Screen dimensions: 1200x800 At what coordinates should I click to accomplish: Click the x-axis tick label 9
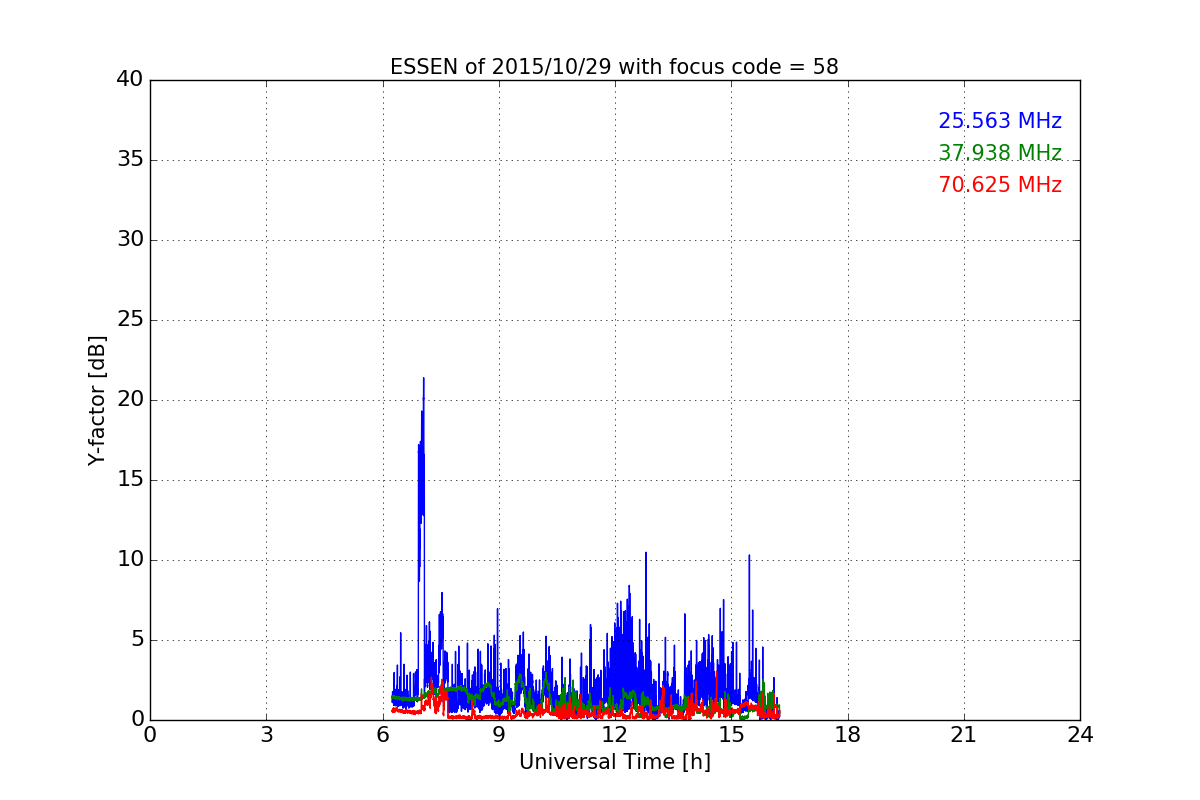click(x=498, y=734)
